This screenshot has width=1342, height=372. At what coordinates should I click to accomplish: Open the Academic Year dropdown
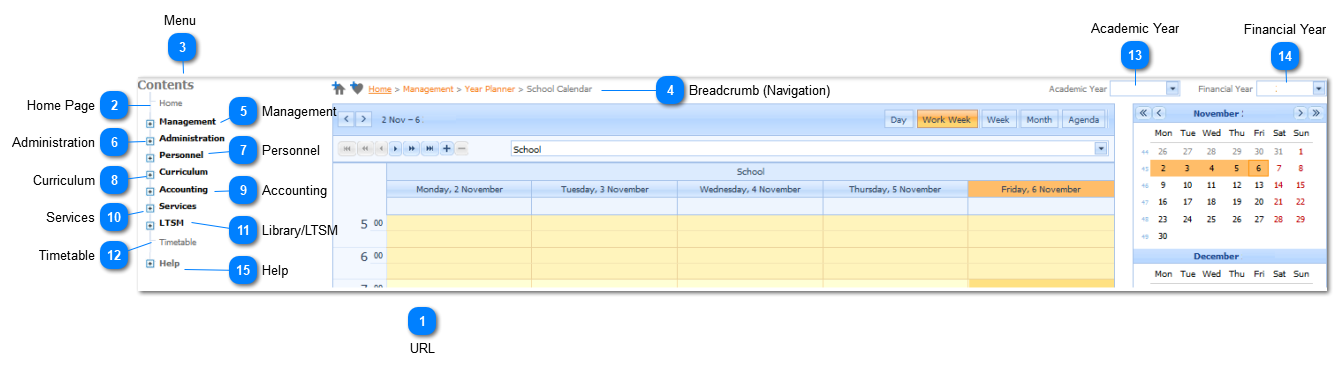pos(1174,89)
